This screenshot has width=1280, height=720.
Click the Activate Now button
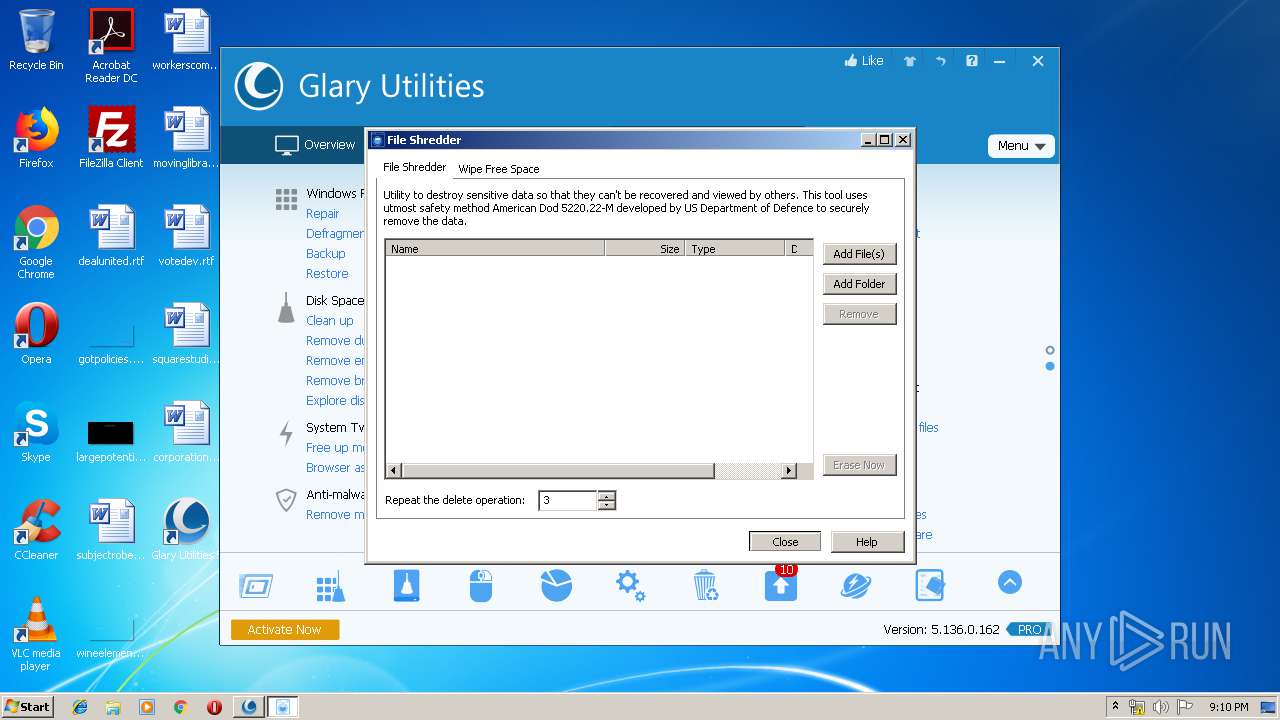[285, 629]
